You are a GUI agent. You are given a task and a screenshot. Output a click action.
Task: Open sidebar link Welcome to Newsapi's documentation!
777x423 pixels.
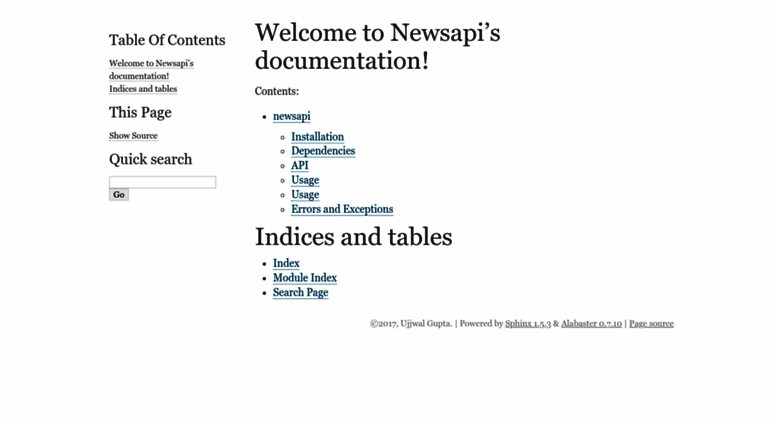(151, 70)
